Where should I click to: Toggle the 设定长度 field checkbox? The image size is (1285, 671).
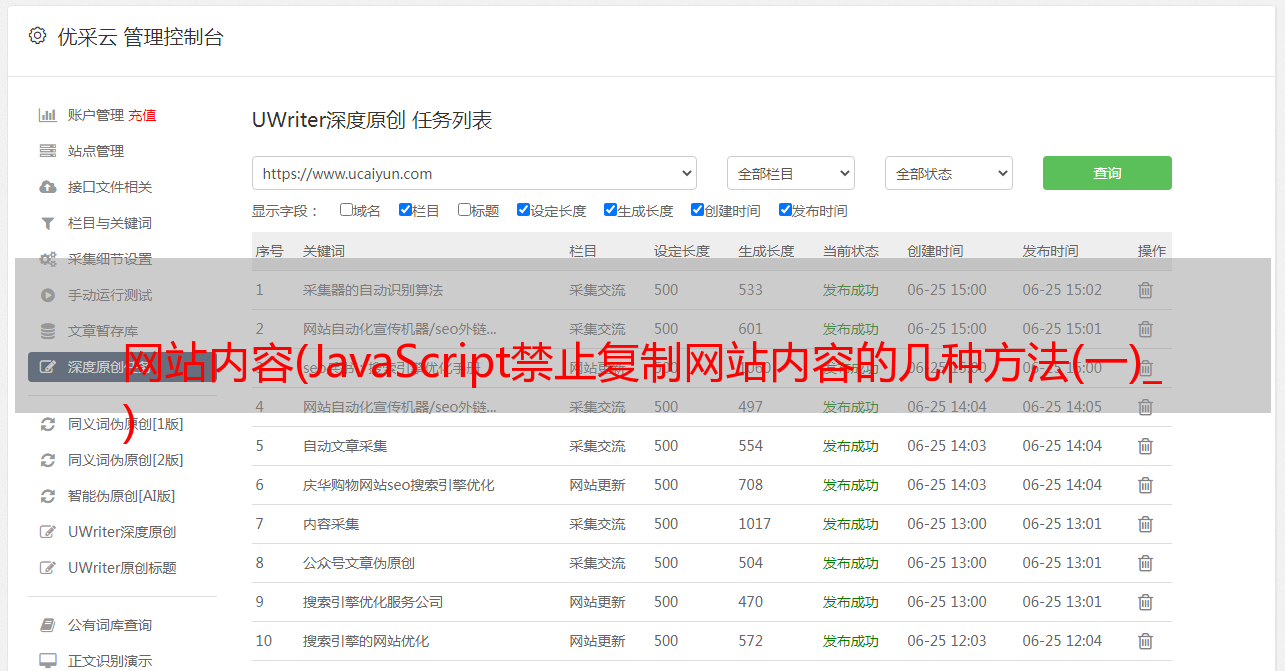(523, 210)
